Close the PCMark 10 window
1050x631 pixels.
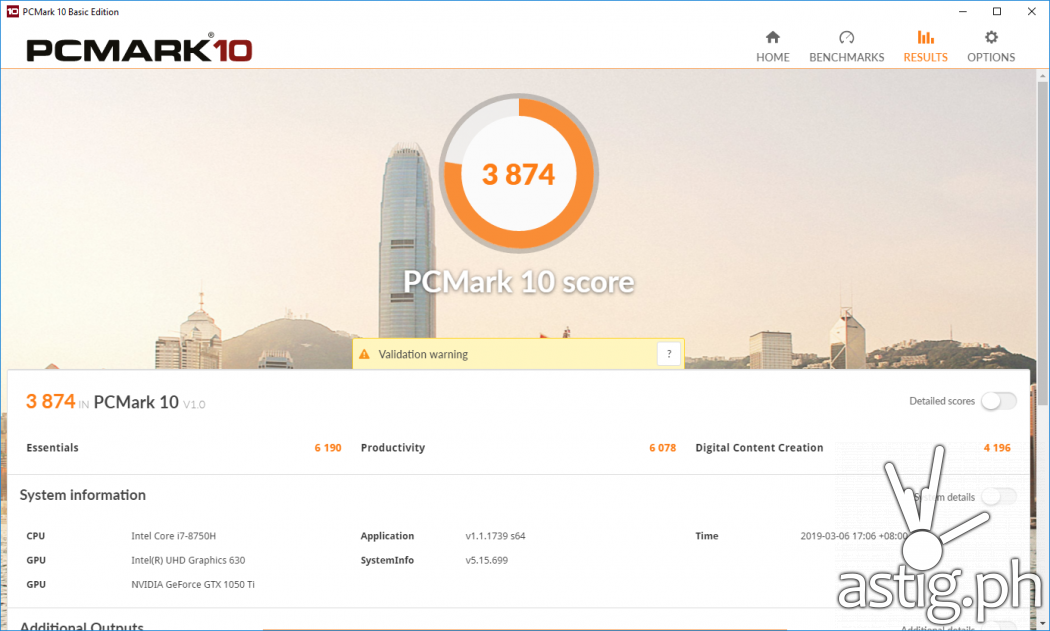1031,11
